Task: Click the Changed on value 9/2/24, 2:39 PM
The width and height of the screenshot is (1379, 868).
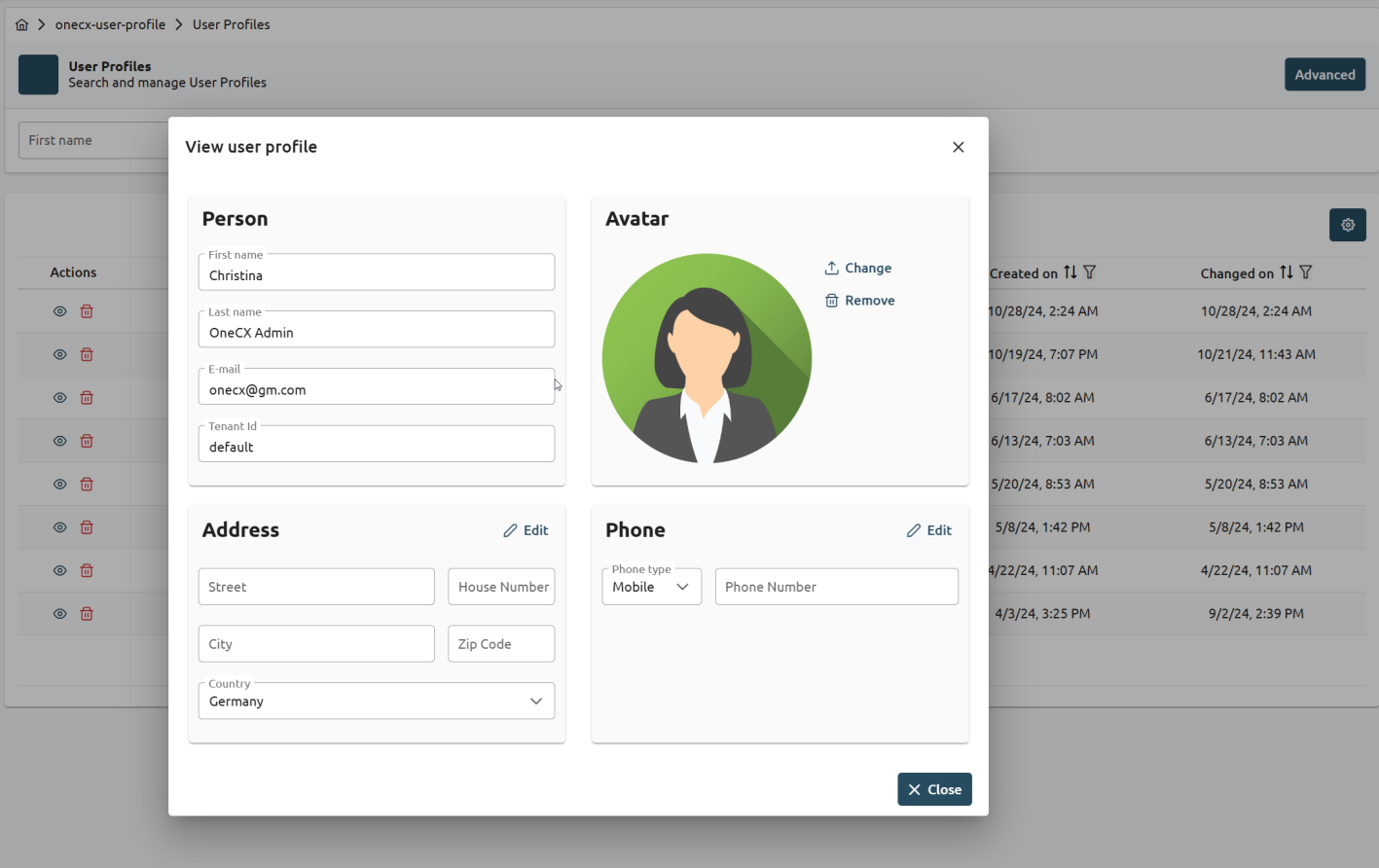Action: coord(1256,614)
